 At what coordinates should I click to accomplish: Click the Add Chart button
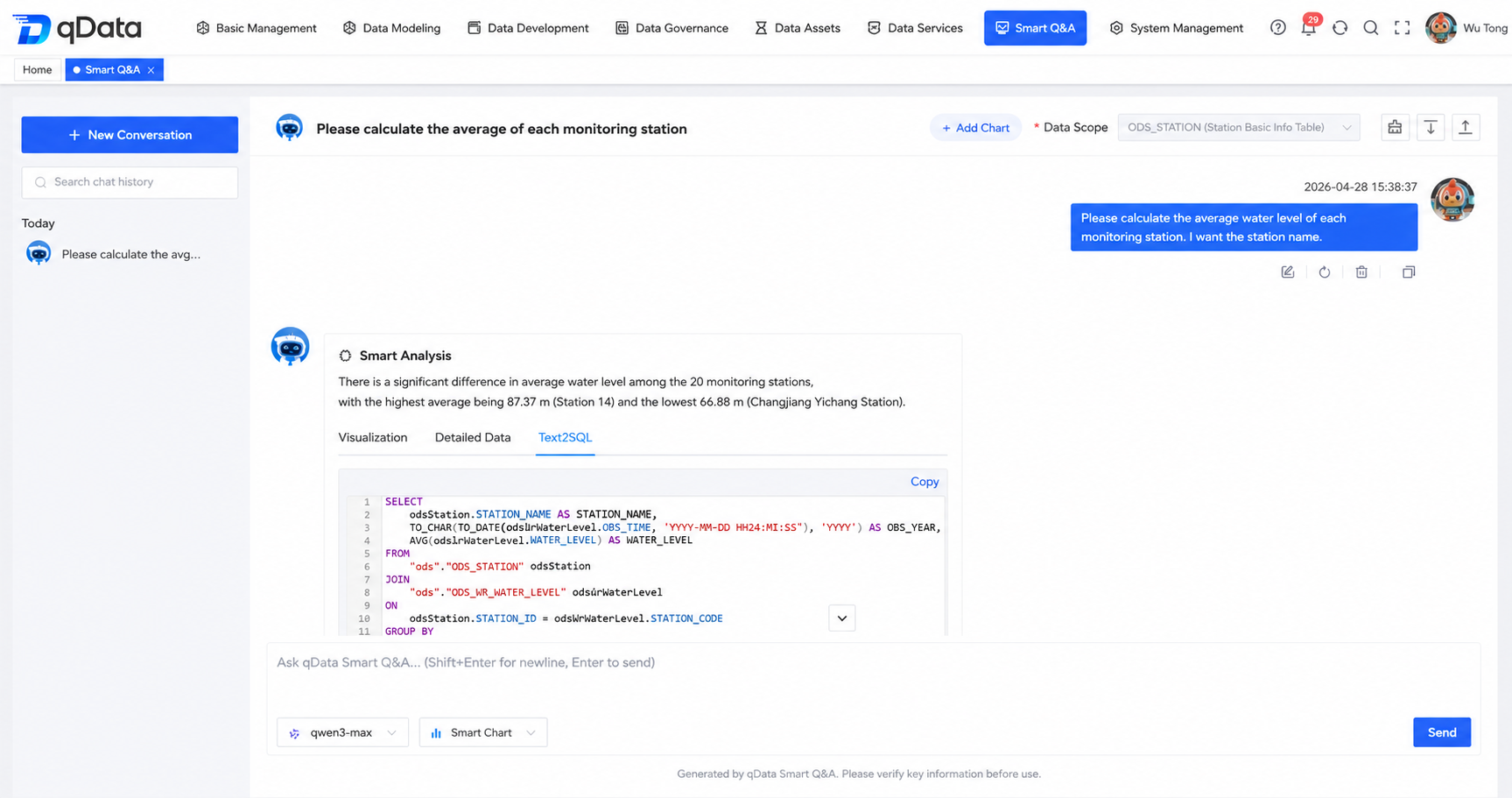pos(975,128)
